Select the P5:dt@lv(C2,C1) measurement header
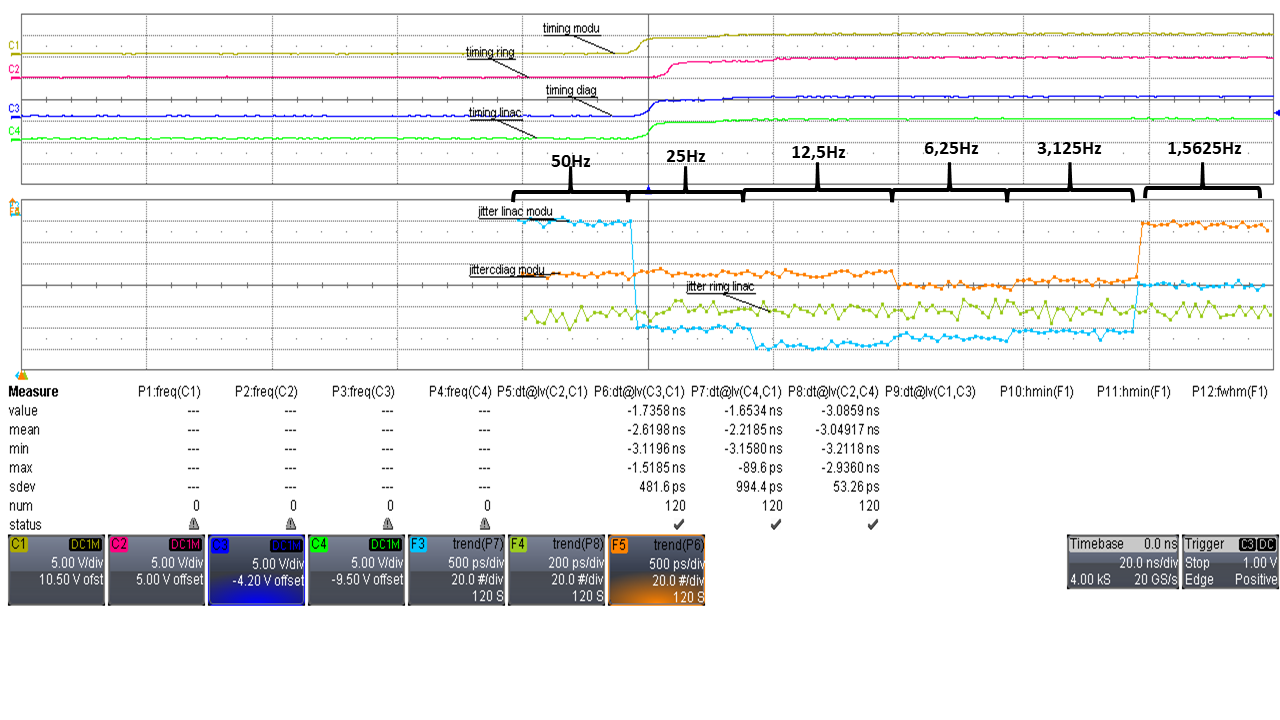The width and height of the screenshot is (1280, 720). click(x=541, y=392)
